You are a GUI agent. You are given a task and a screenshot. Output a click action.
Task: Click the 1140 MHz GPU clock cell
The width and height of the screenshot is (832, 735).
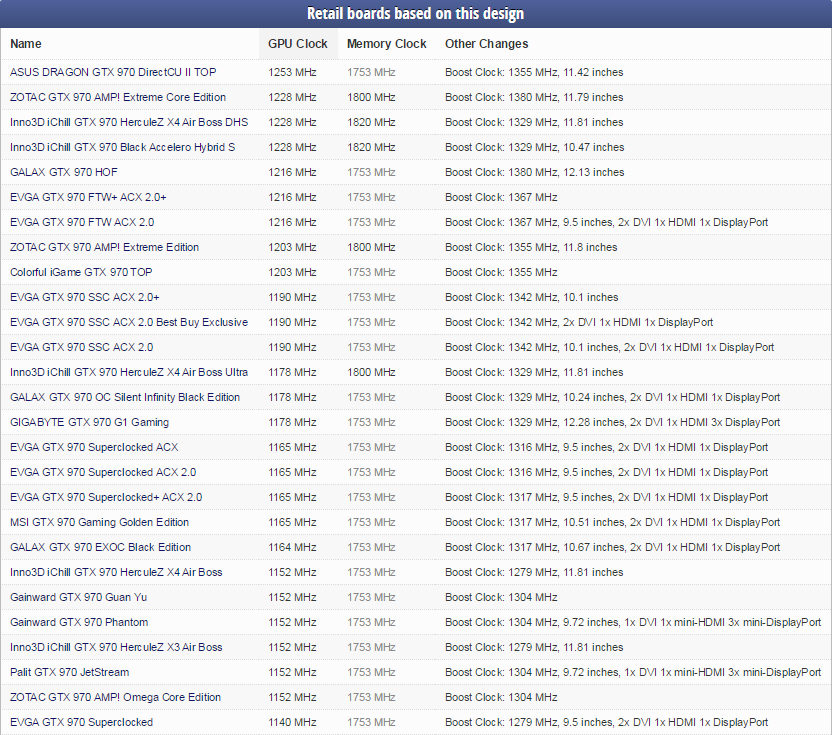click(292, 722)
